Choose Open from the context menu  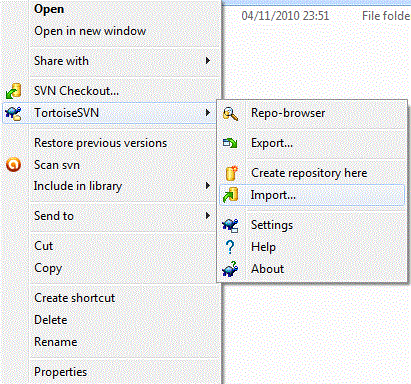click(x=49, y=9)
